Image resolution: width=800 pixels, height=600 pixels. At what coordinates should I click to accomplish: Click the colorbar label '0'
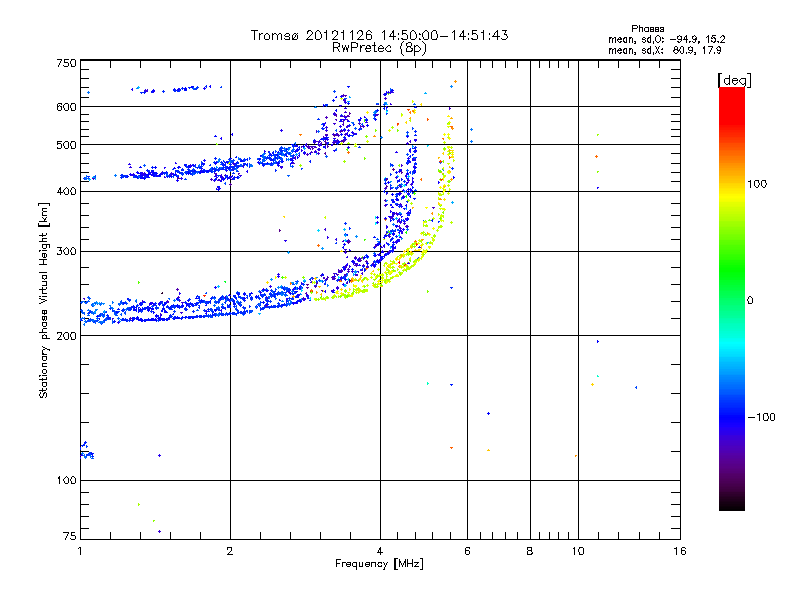pyautogui.click(x=749, y=301)
